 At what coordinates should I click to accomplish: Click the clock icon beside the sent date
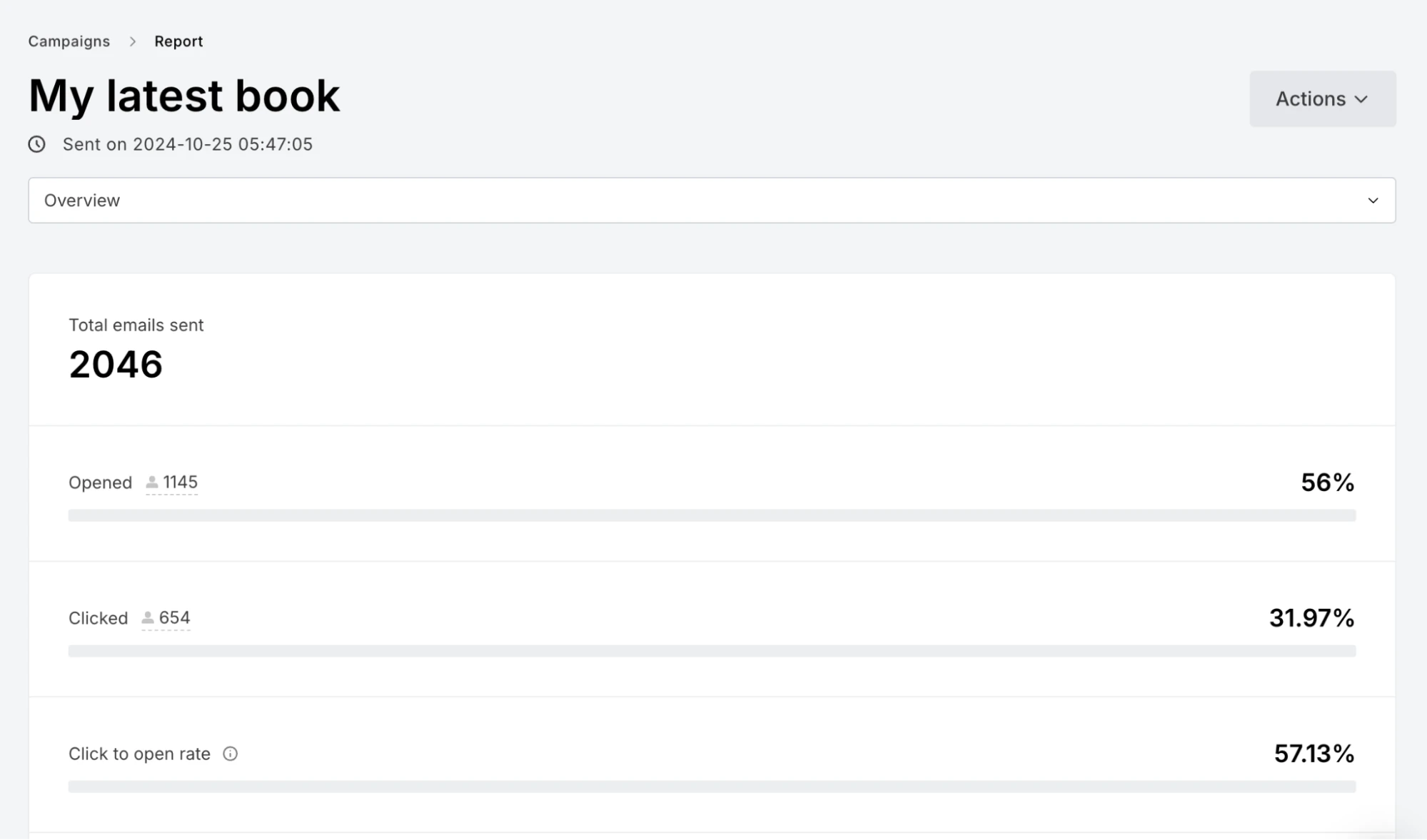pos(37,145)
